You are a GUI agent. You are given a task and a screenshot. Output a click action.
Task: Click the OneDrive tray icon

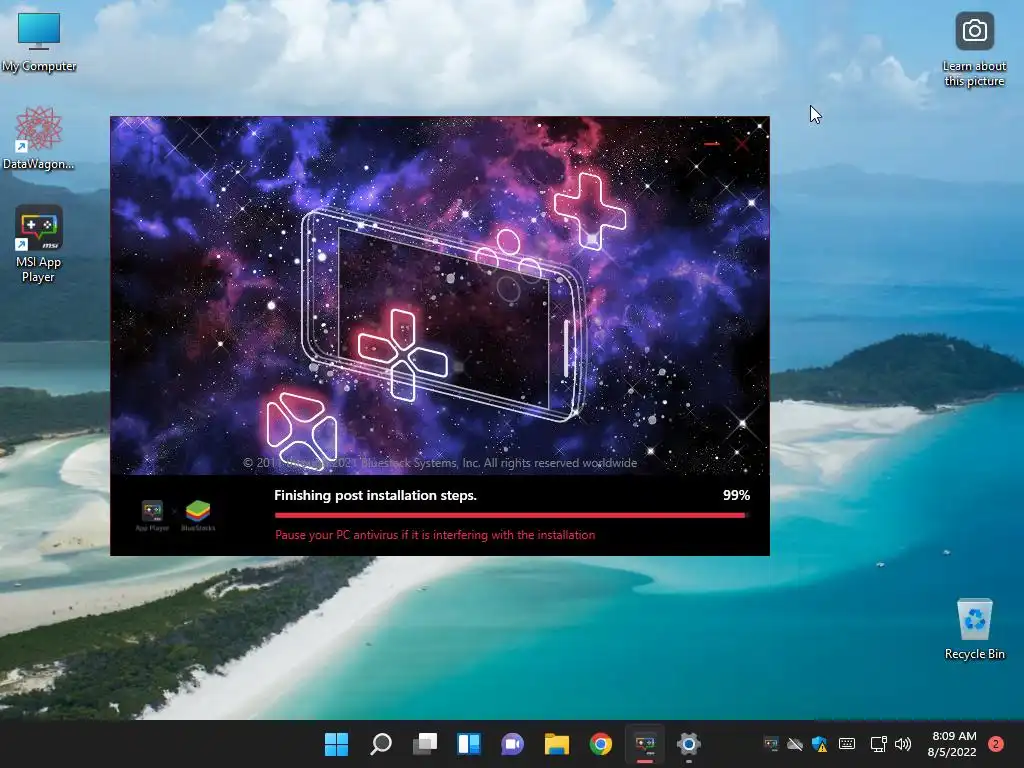tap(795, 744)
